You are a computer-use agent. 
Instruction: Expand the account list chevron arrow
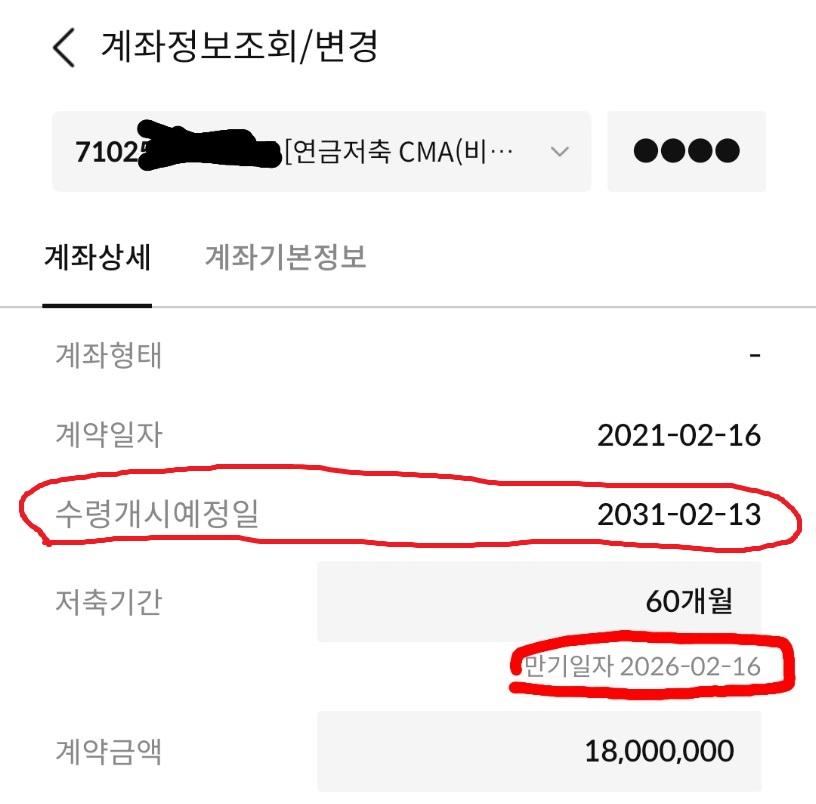(560, 152)
